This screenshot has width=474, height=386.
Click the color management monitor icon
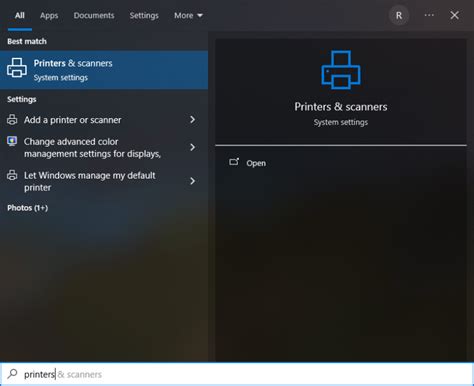pos(12,141)
